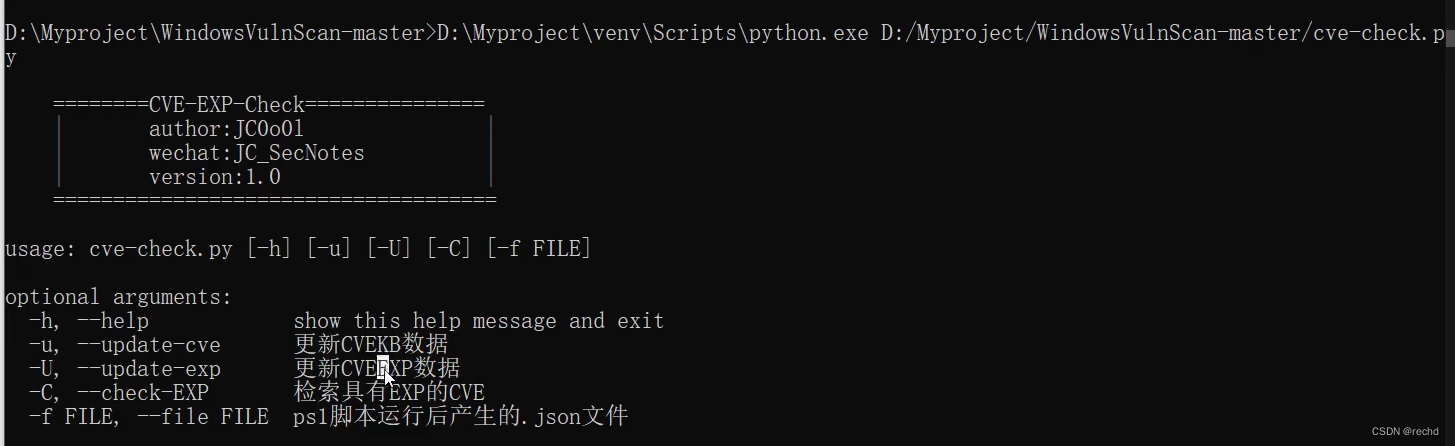Click the '更新CVEKB数据' description text
Screen dimensions: 1455x446
tap(370, 345)
